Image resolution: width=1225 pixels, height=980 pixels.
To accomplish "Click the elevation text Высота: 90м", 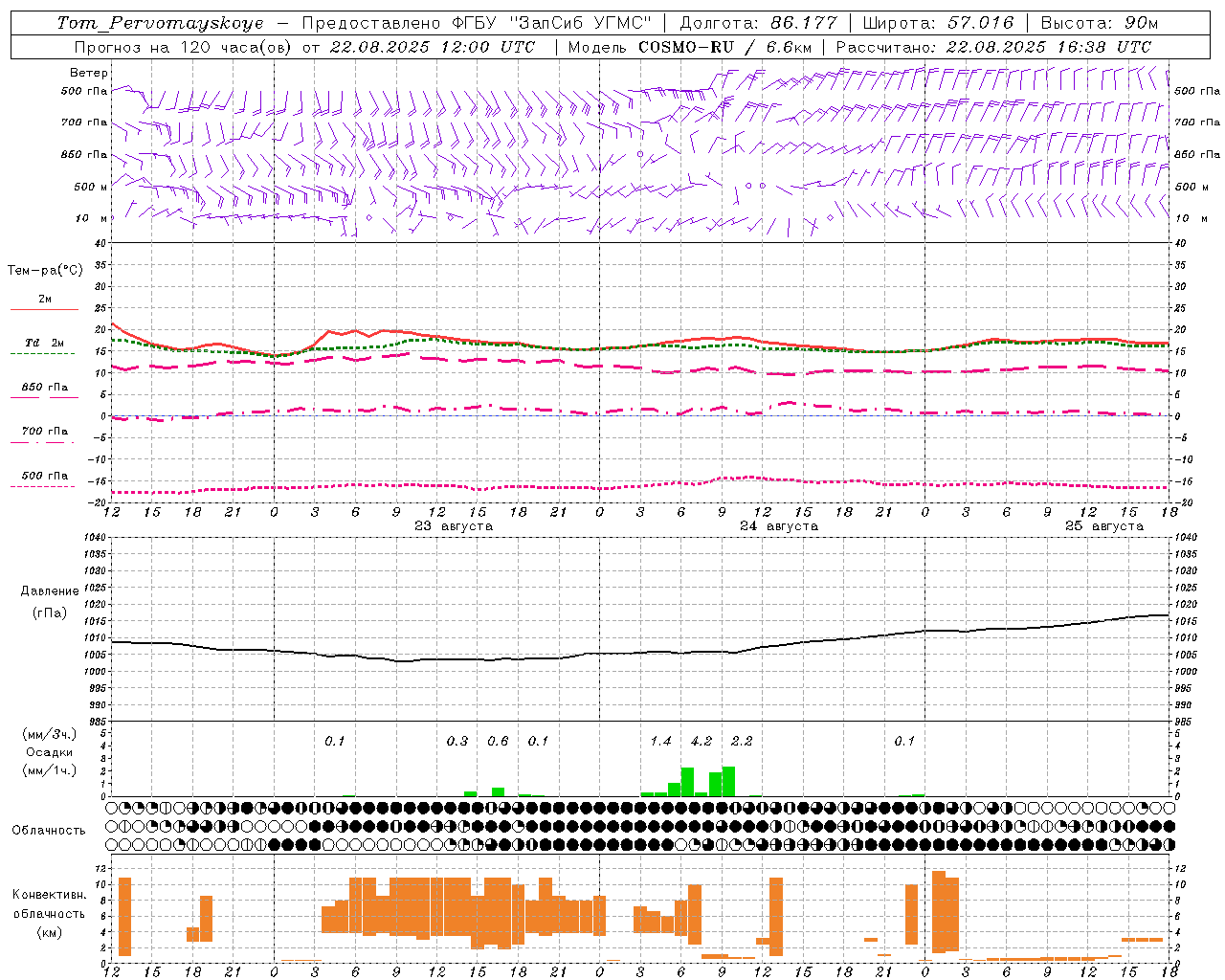I will pos(1099,23).
